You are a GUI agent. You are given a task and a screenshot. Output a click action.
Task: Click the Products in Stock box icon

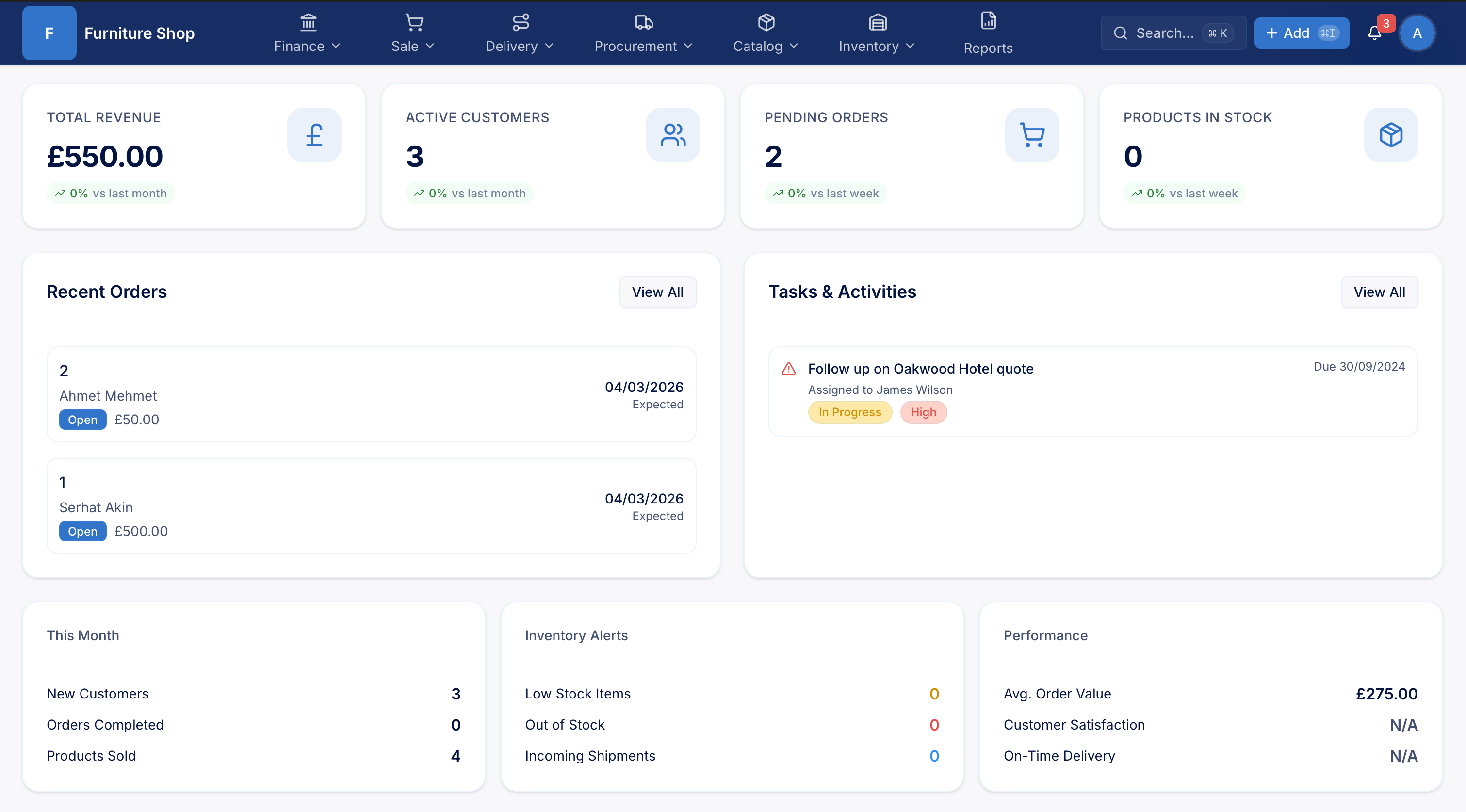pyautogui.click(x=1391, y=135)
